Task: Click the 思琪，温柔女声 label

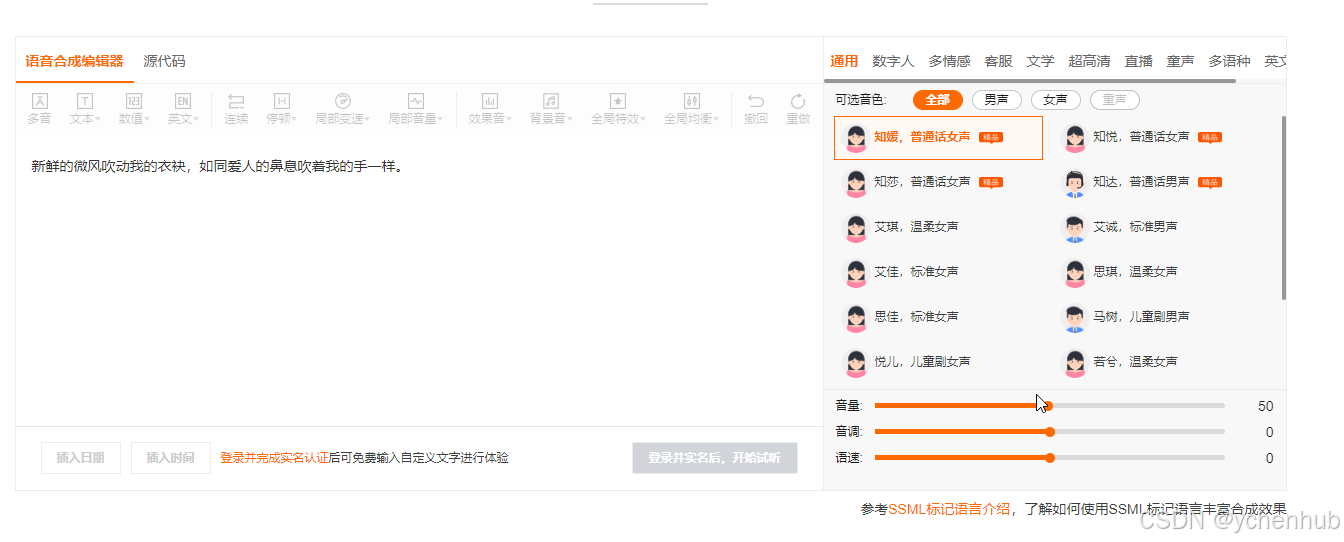Action: [1135, 272]
